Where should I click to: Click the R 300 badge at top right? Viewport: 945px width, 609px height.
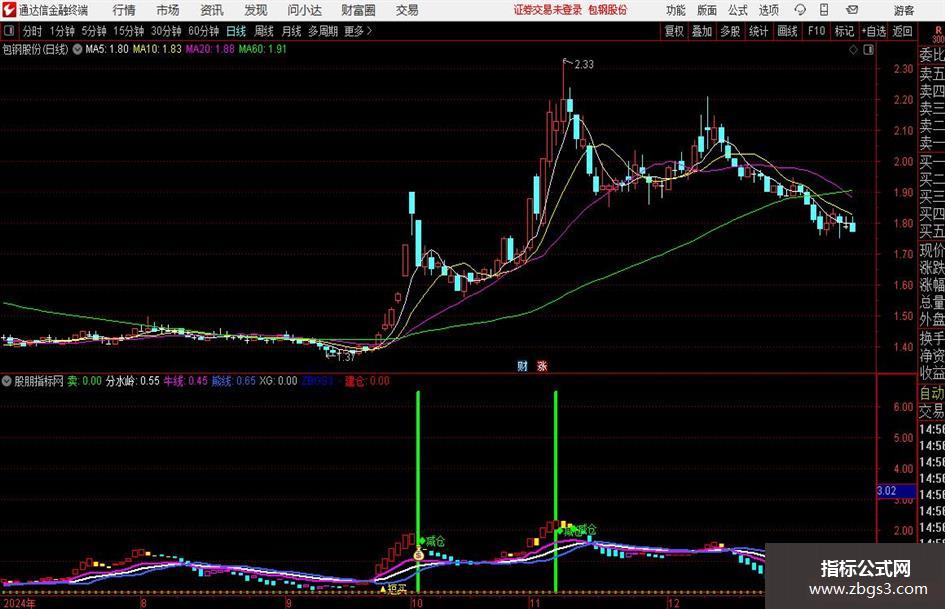(938, 35)
